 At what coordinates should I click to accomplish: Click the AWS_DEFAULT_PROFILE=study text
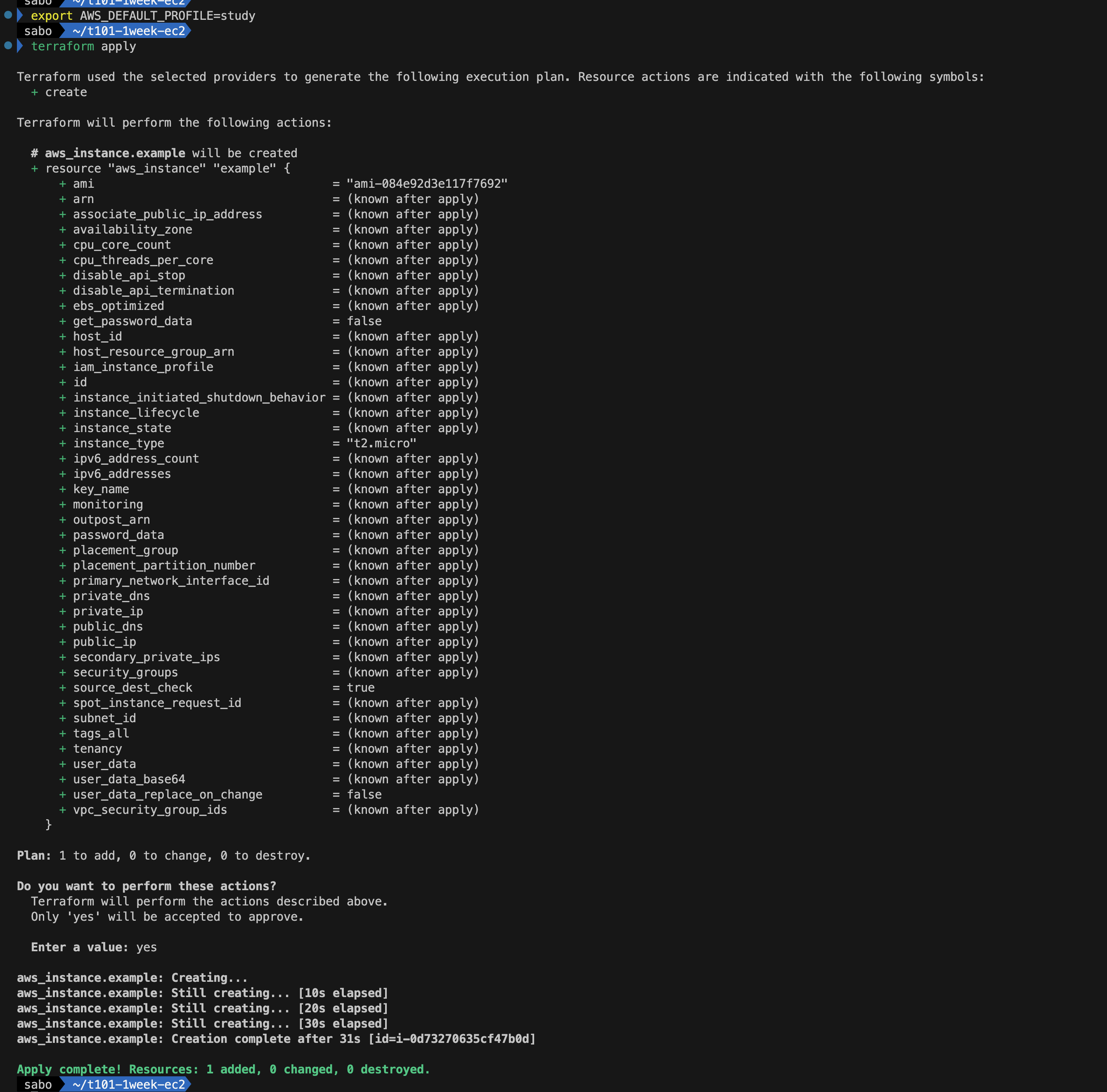click(x=167, y=15)
